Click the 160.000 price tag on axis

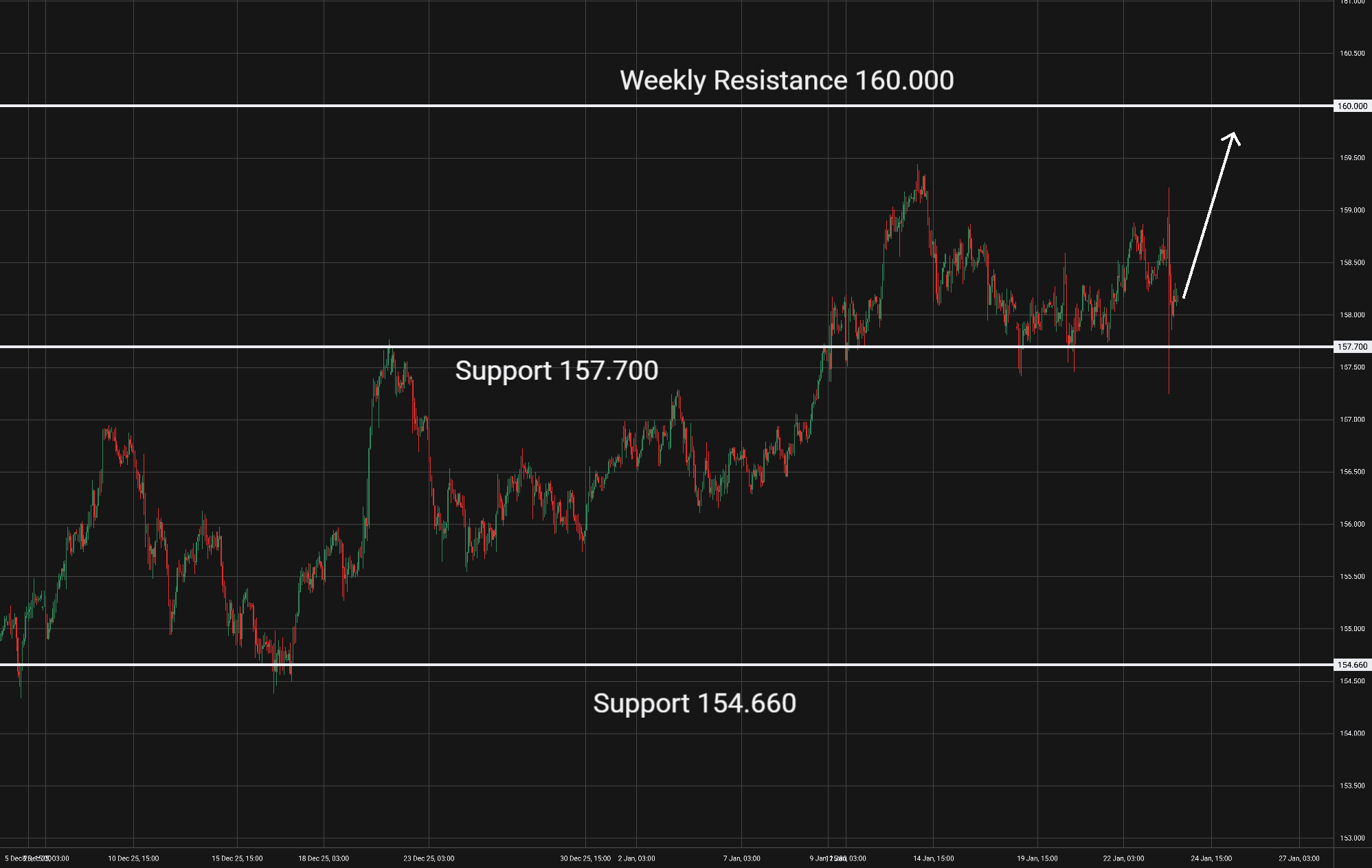(x=1352, y=106)
